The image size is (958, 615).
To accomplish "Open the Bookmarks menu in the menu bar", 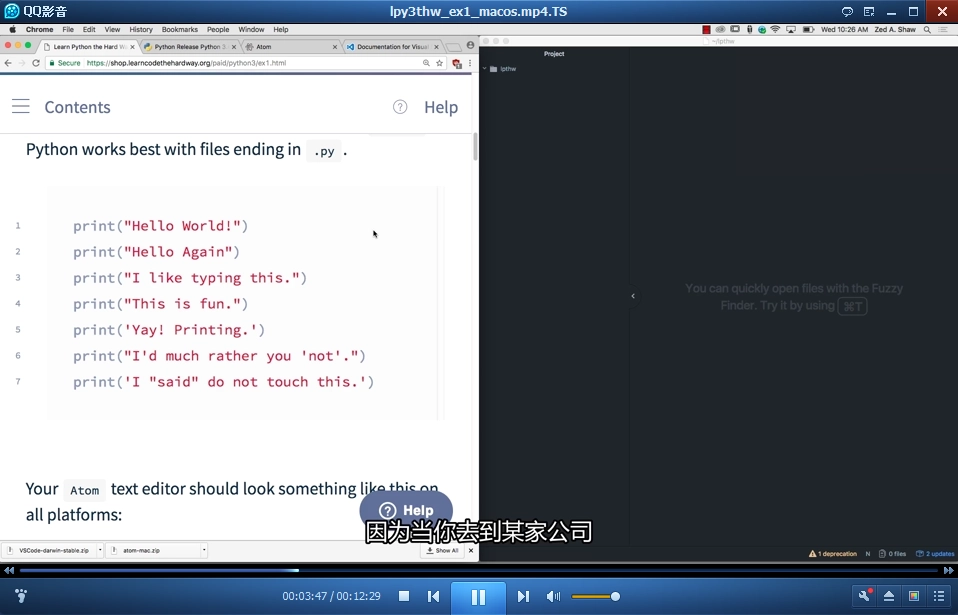I will click(x=180, y=30).
